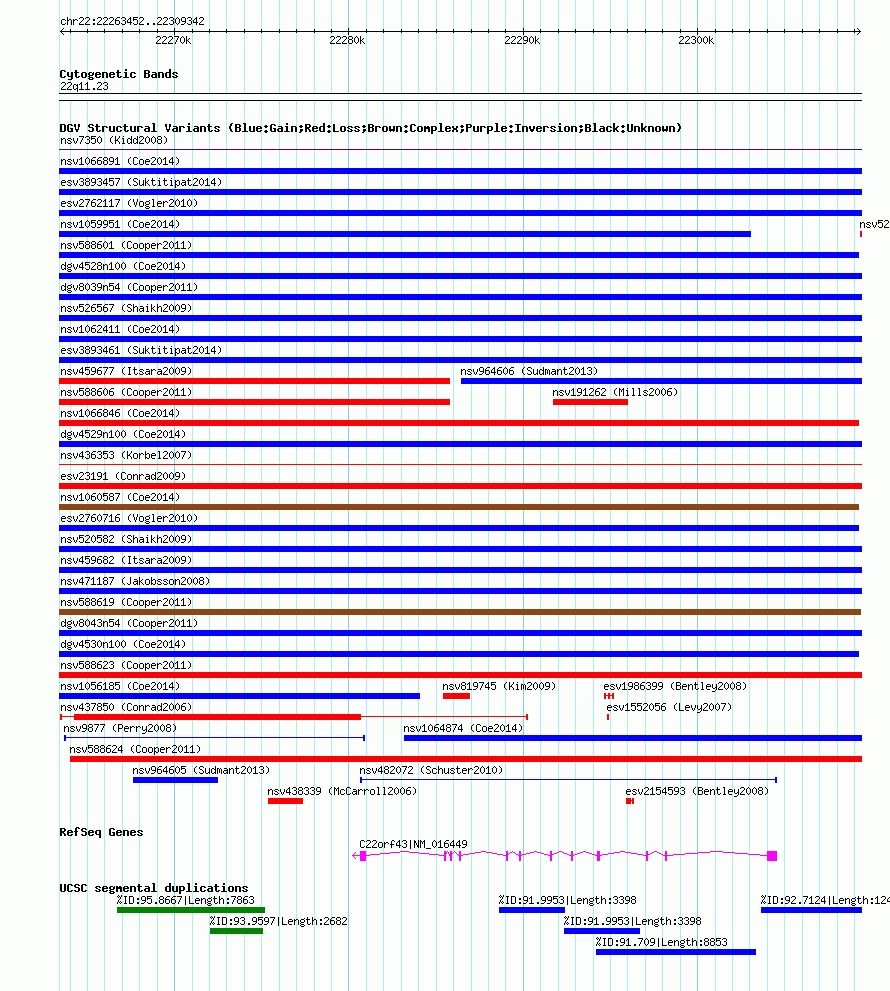Open the nsv1062411 (Coe2014) variant
890x991 pixels.
[120, 329]
